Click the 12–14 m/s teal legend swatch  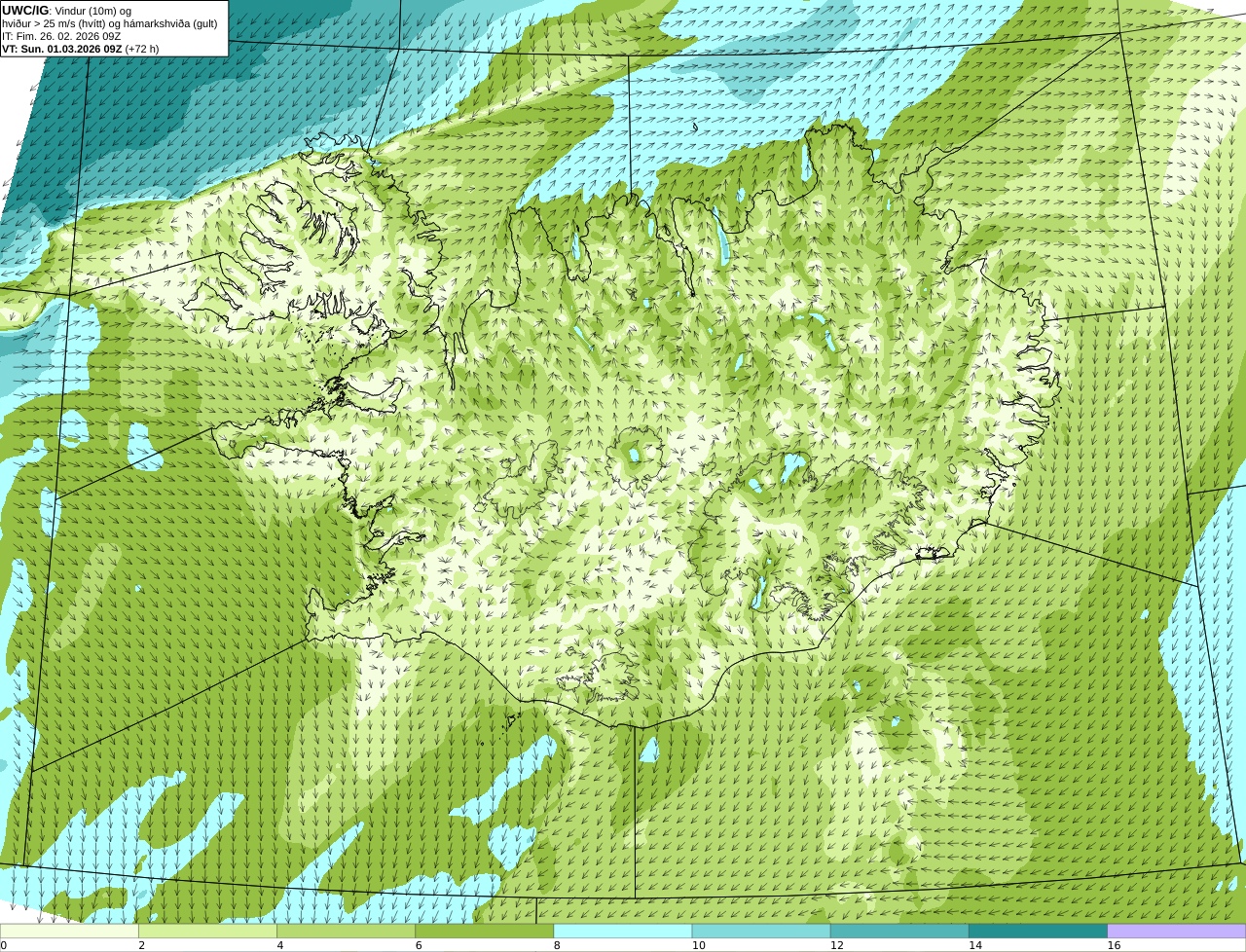(x=899, y=932)
